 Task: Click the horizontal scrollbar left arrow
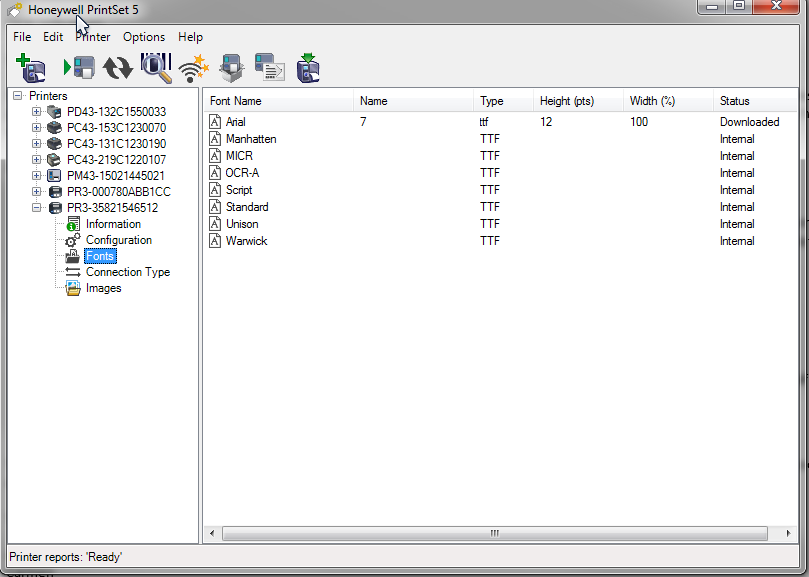click(x=212, y=533)
